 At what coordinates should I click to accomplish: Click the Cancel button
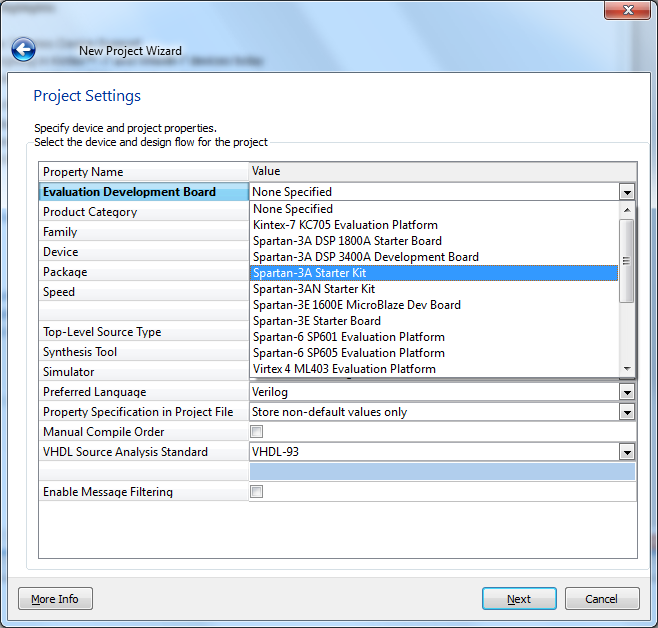tap(602, 599)
